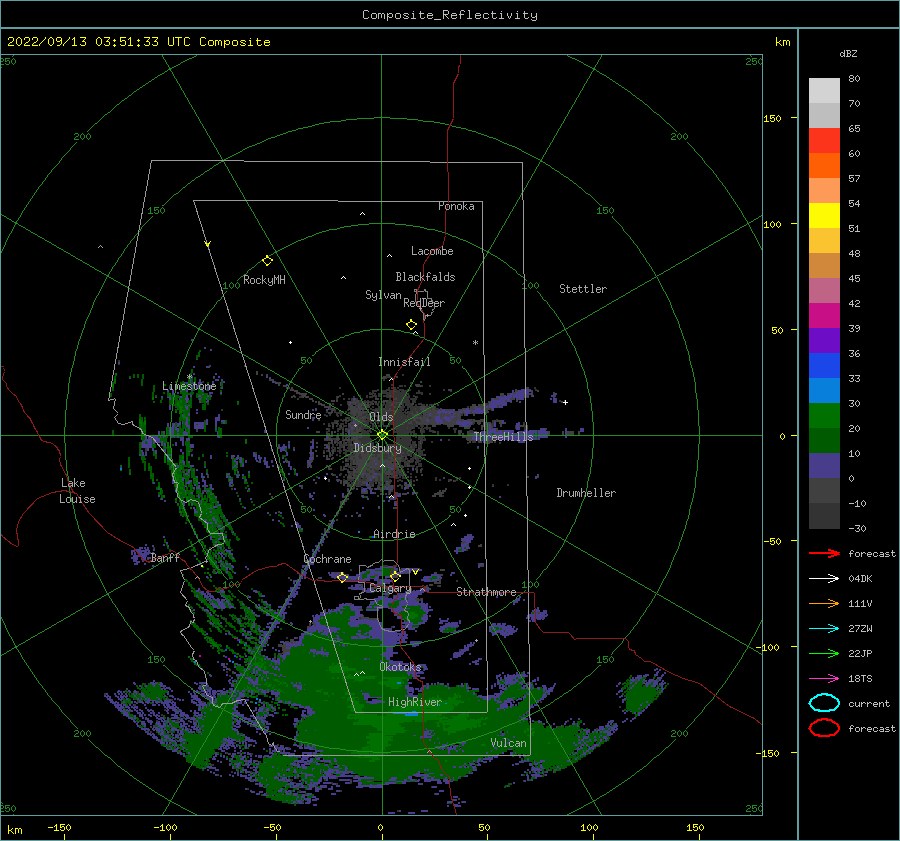Click the RedDeer map label
Viewport: 900px width, 841px height.
pyautogui.click(x=424, y=303)
